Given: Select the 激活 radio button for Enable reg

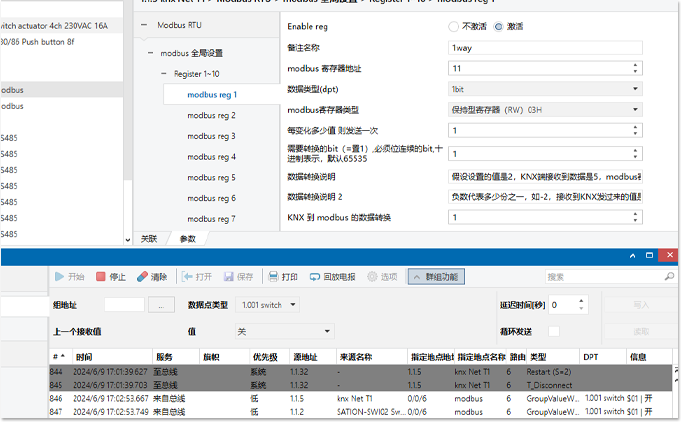Looking at the screenshot, I should (x=499, y=26).
